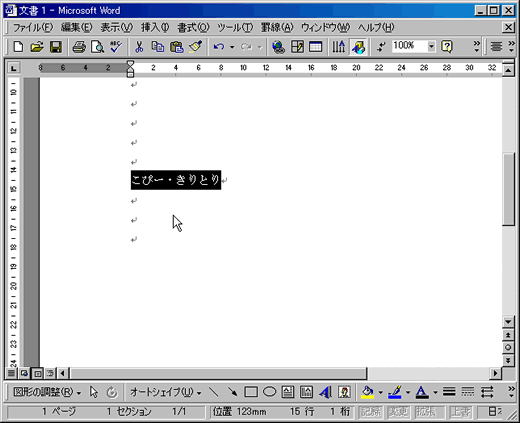Switch to Print Layout view button
The height and width of the screenshot is (423, 520).
coord(37,373)
